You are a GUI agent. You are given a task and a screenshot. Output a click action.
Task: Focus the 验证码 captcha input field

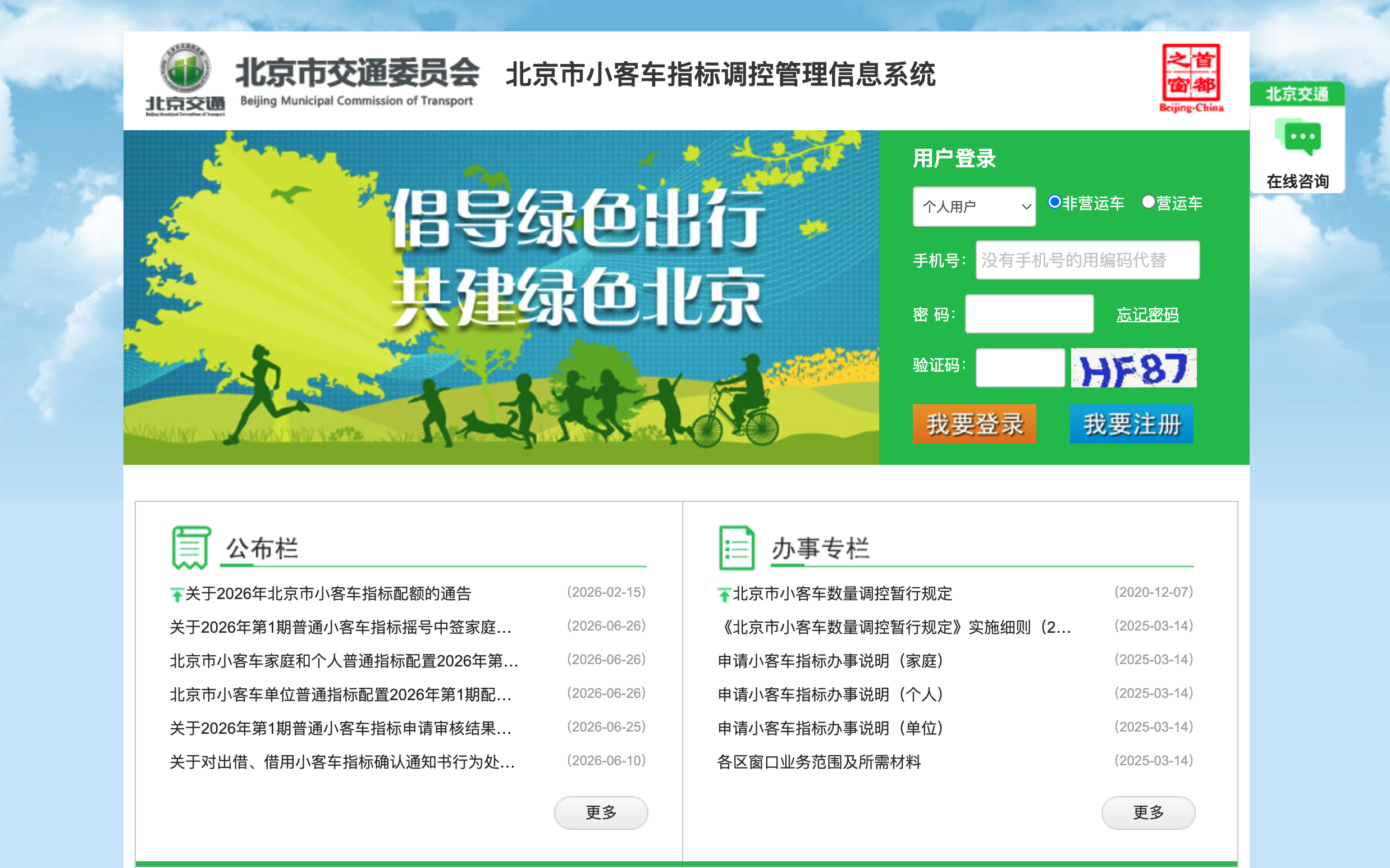click(1020, 367)
